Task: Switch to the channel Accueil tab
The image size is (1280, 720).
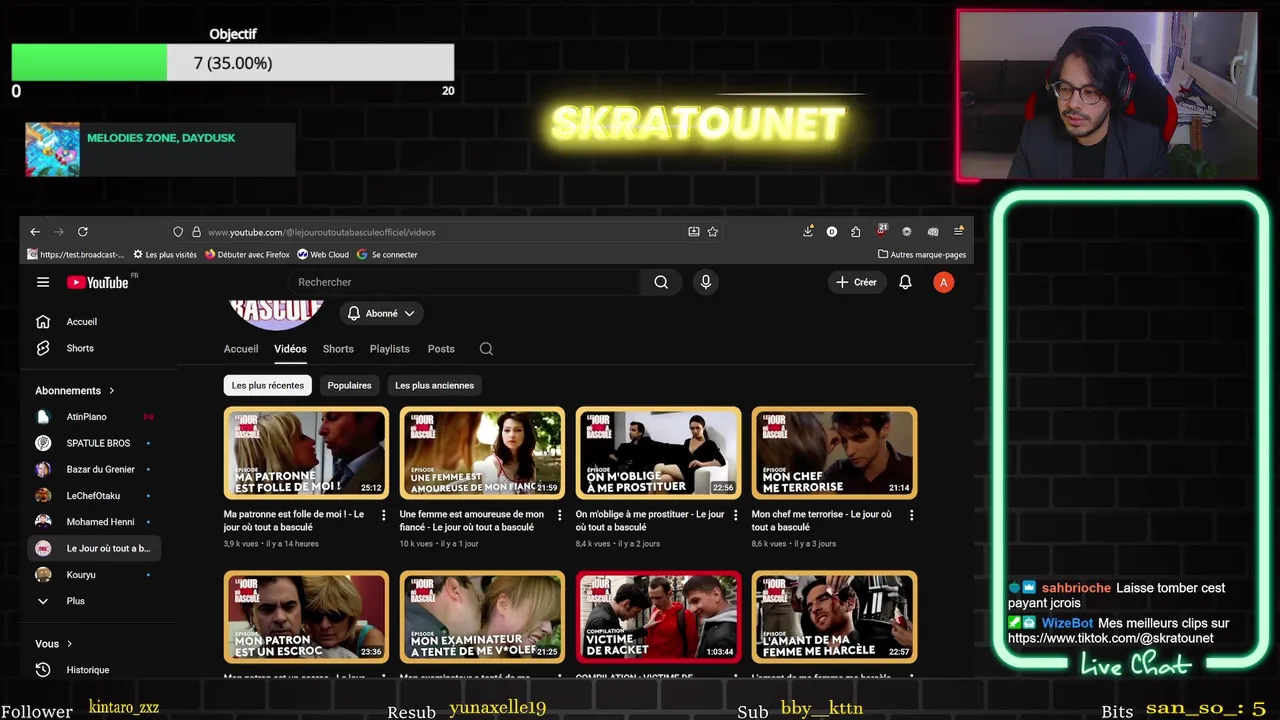Action: pyautogui.click(x=241, y=349)
